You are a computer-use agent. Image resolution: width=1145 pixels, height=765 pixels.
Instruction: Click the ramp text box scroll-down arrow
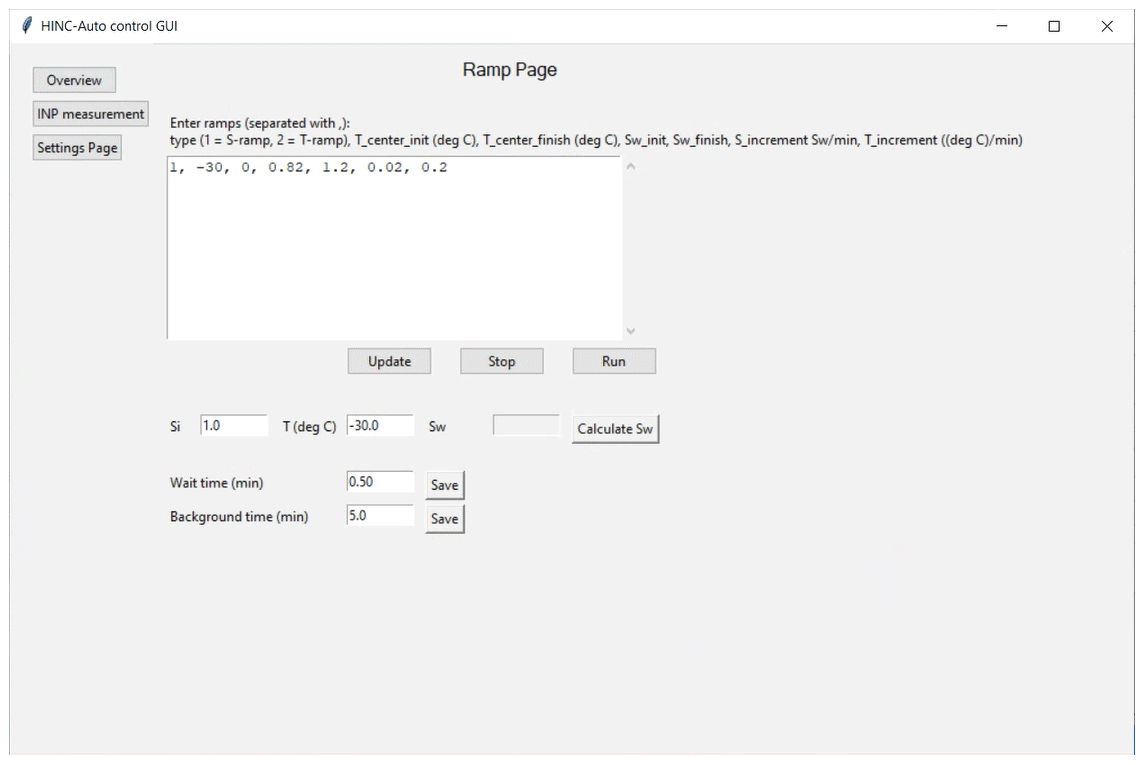click(x=630, y=331)
